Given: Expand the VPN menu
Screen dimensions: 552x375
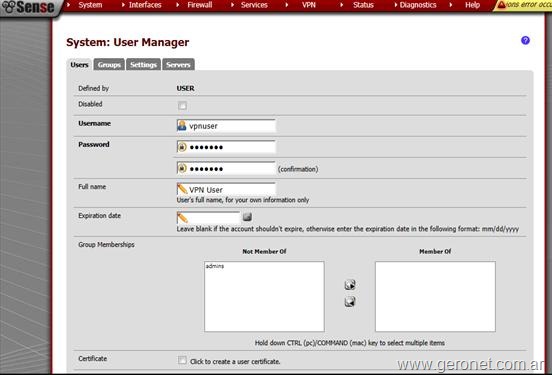Looking at the screenshot, I should [309, 5].
